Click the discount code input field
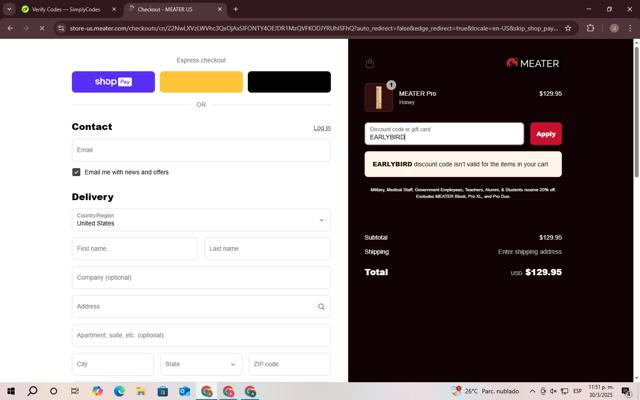Screen dimensions: 640x400 tap(444, 134)
